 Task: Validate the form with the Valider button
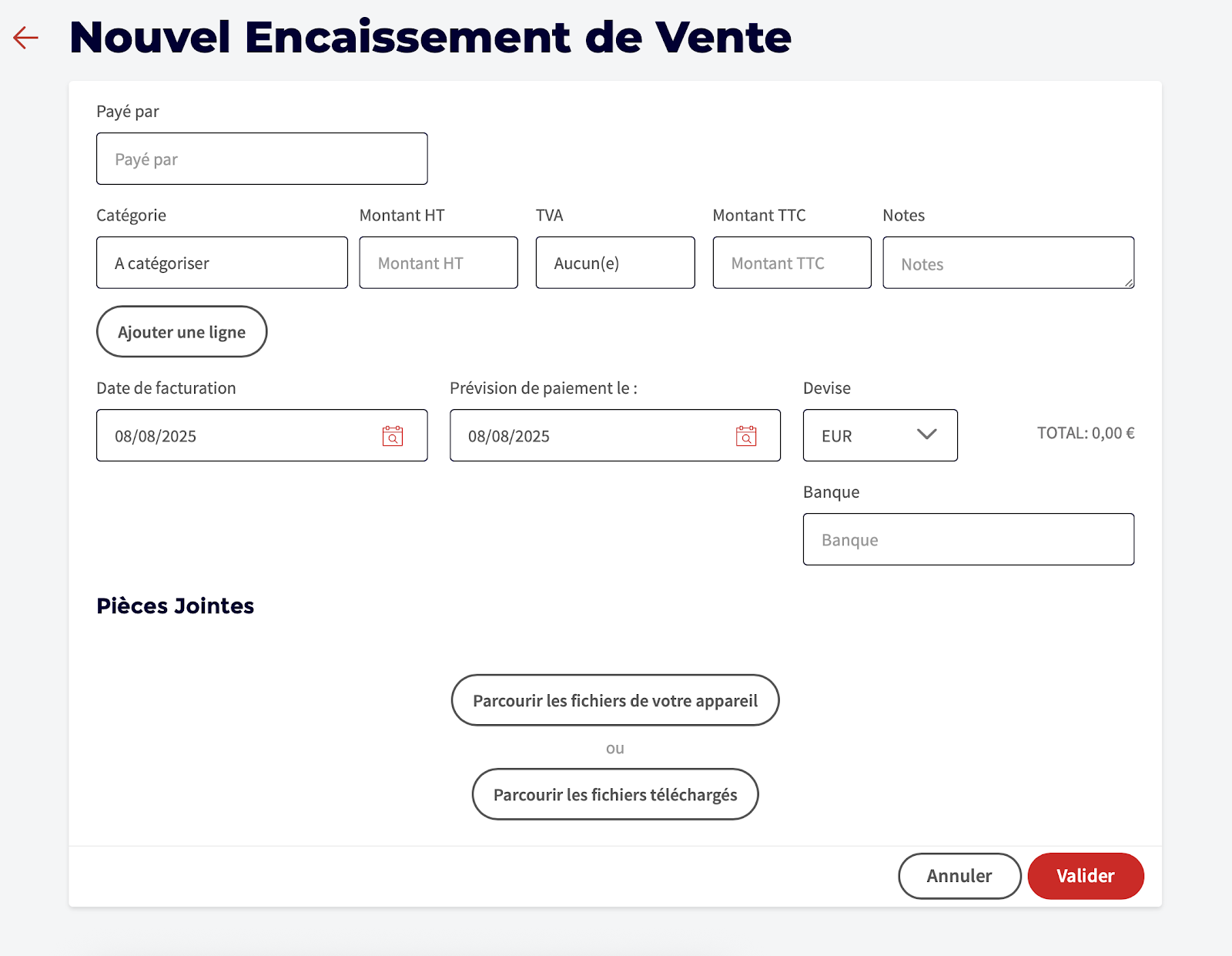tap(1085, 876)
